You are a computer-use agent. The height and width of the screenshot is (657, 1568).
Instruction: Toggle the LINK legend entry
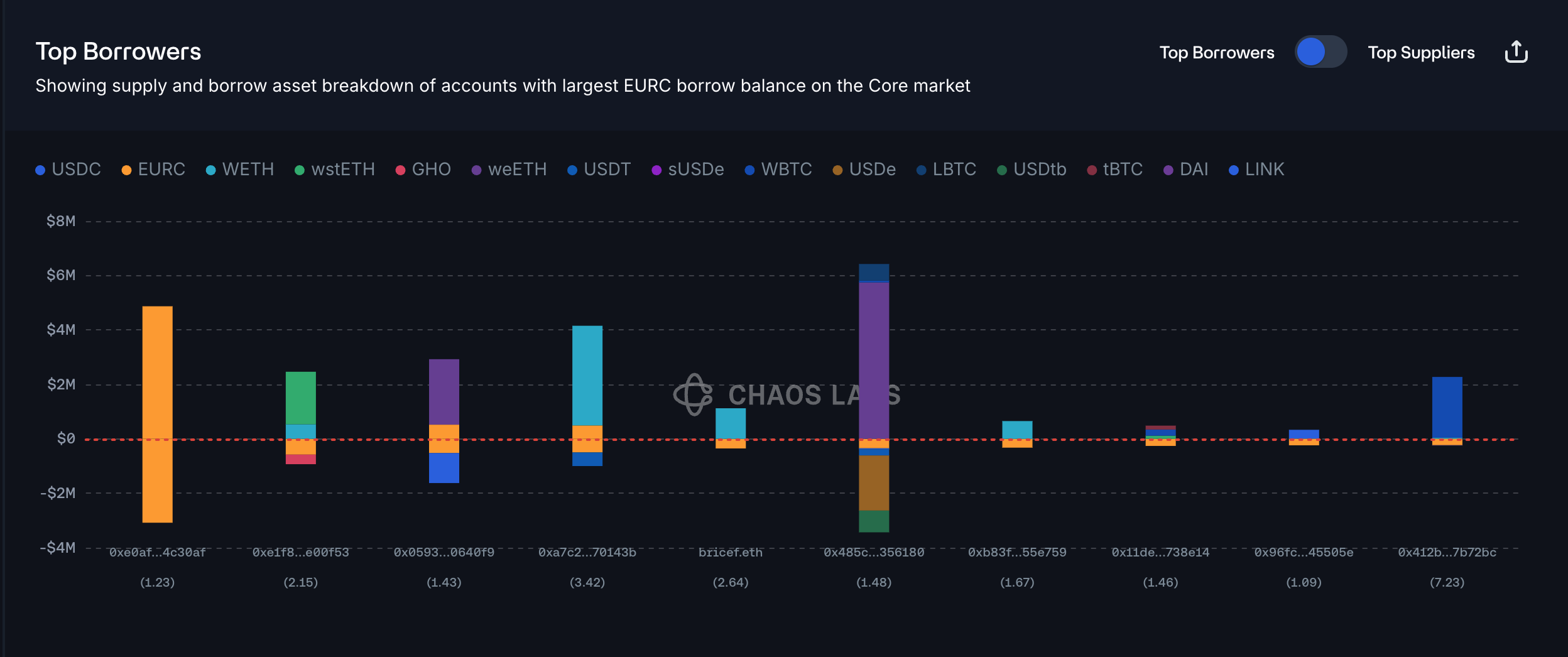(1256, 170)
